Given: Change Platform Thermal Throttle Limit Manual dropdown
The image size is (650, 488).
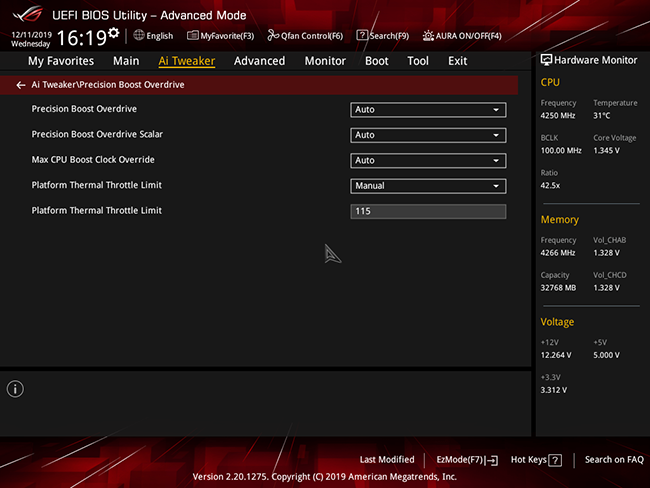Looking at the screenshot, I should point(428,186).
